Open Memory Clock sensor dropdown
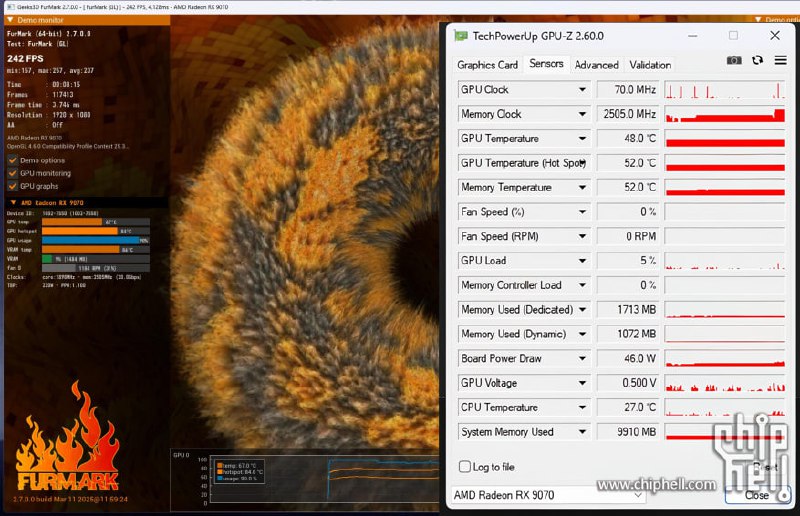This screenshot has width=800, height=516. click(582, 114)
